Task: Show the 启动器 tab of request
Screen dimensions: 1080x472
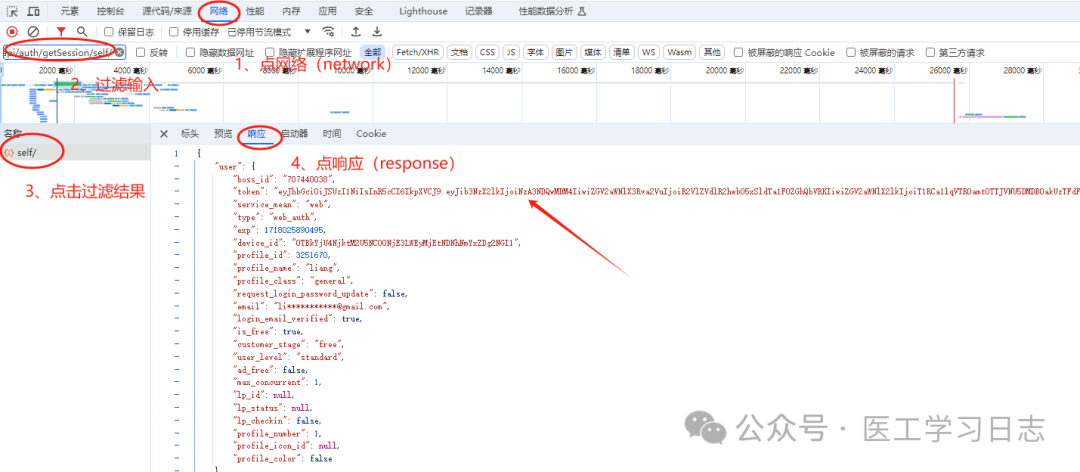Action: pyautogui.click(x=294, y=134)
